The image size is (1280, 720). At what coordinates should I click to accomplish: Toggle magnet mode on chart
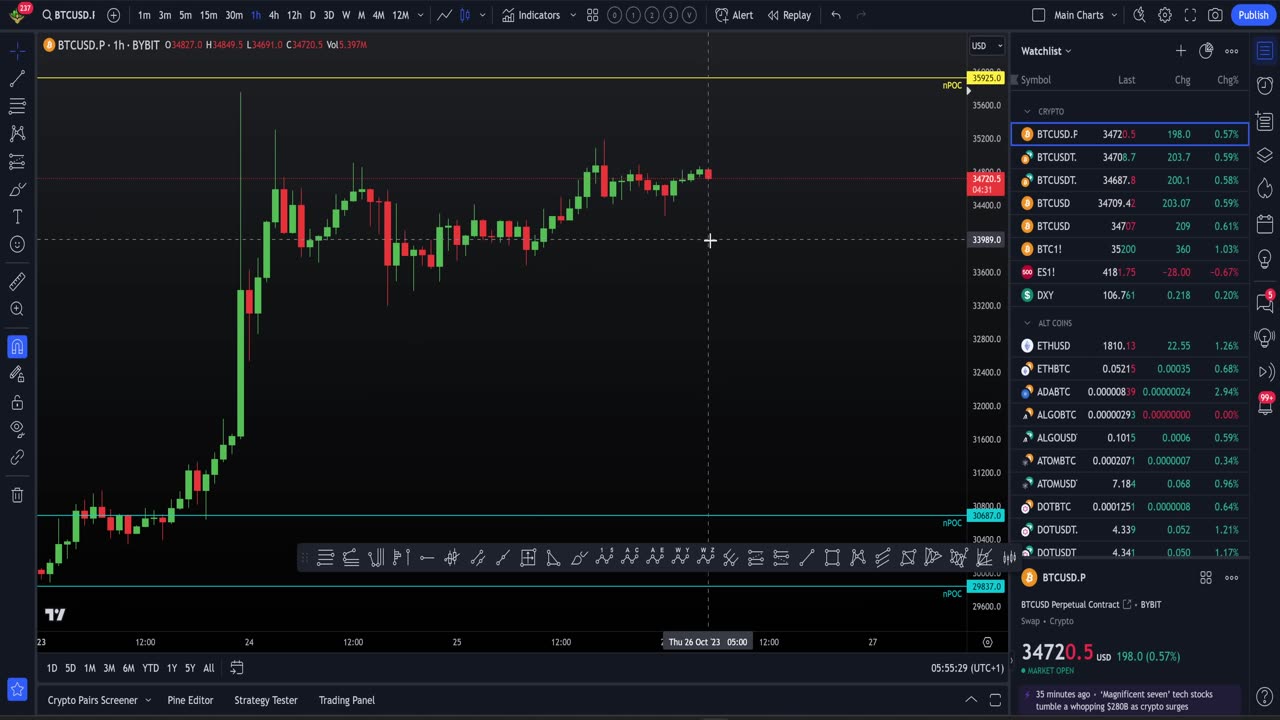[x=17, y=347]
